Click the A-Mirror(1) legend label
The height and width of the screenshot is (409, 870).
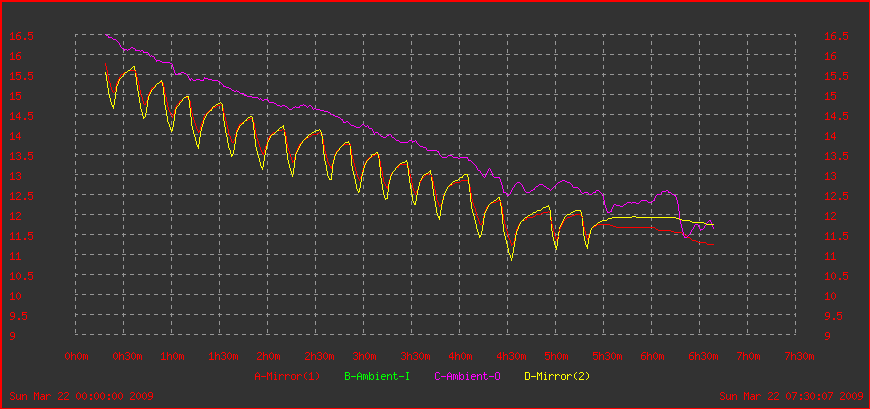pyautogui.click(x=287, y=376)
